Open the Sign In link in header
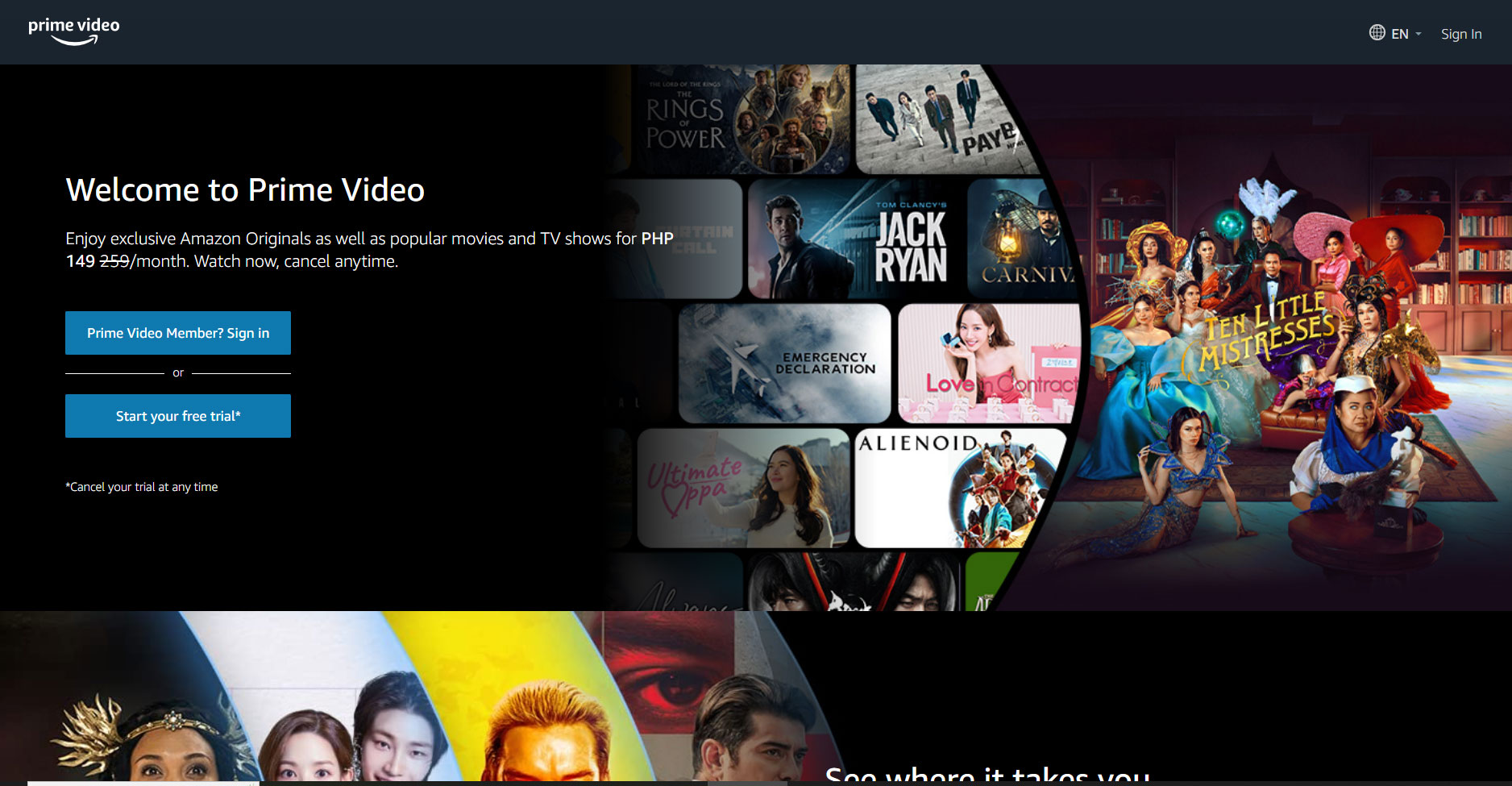 (x=1461, y=34)
